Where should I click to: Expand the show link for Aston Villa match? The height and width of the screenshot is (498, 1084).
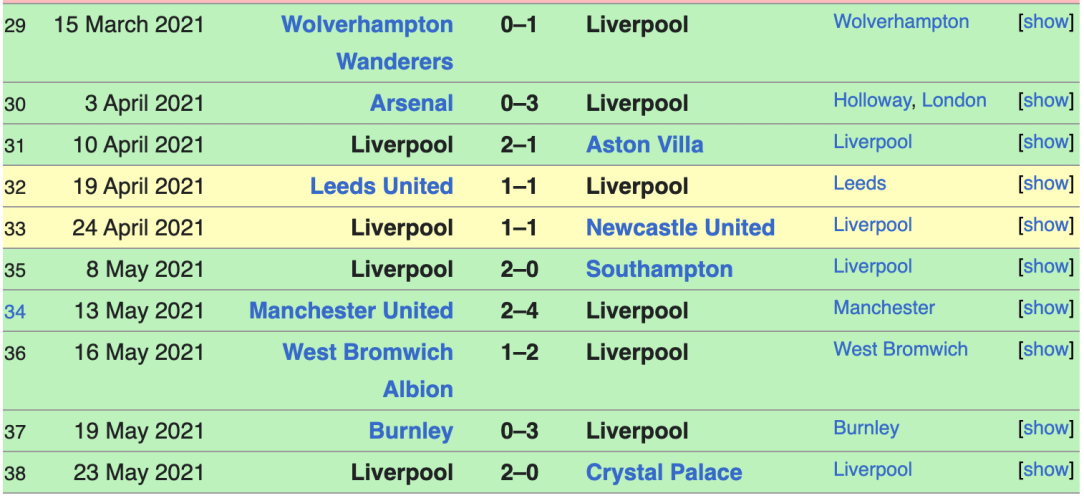(1047, 142)
